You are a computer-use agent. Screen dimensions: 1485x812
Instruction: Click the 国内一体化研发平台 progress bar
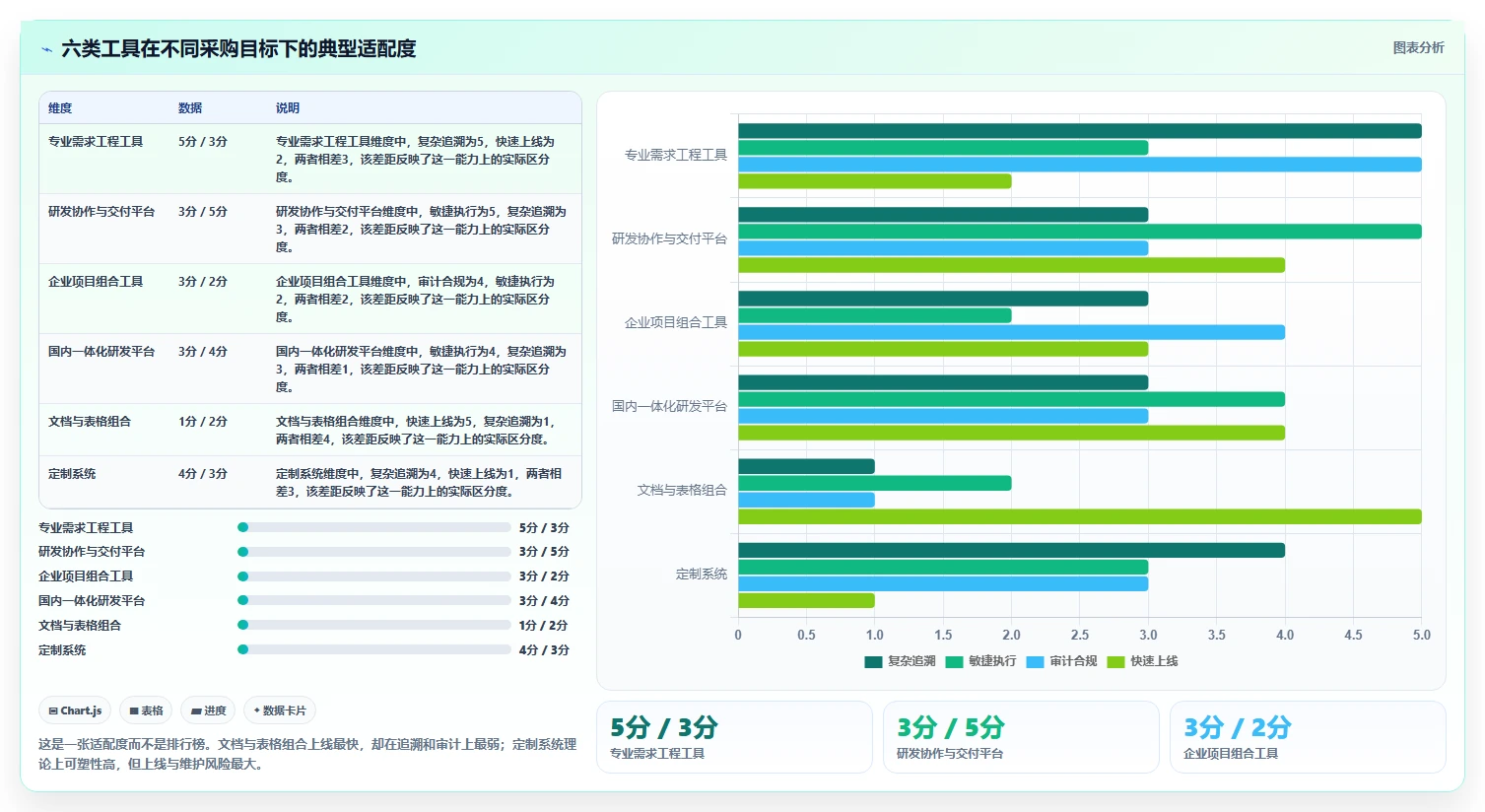(x=374, y=600)
